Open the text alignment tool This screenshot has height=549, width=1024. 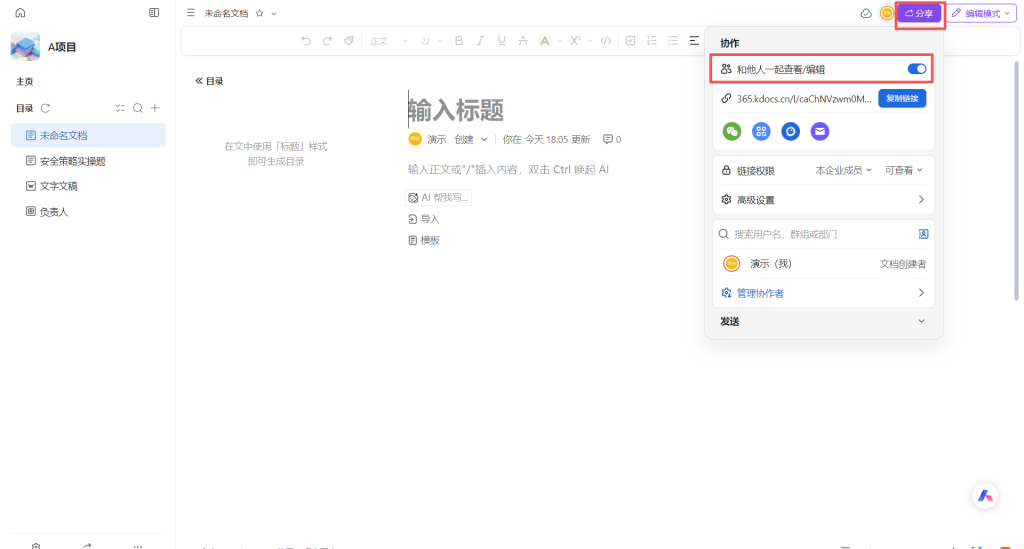coord(694,40)
